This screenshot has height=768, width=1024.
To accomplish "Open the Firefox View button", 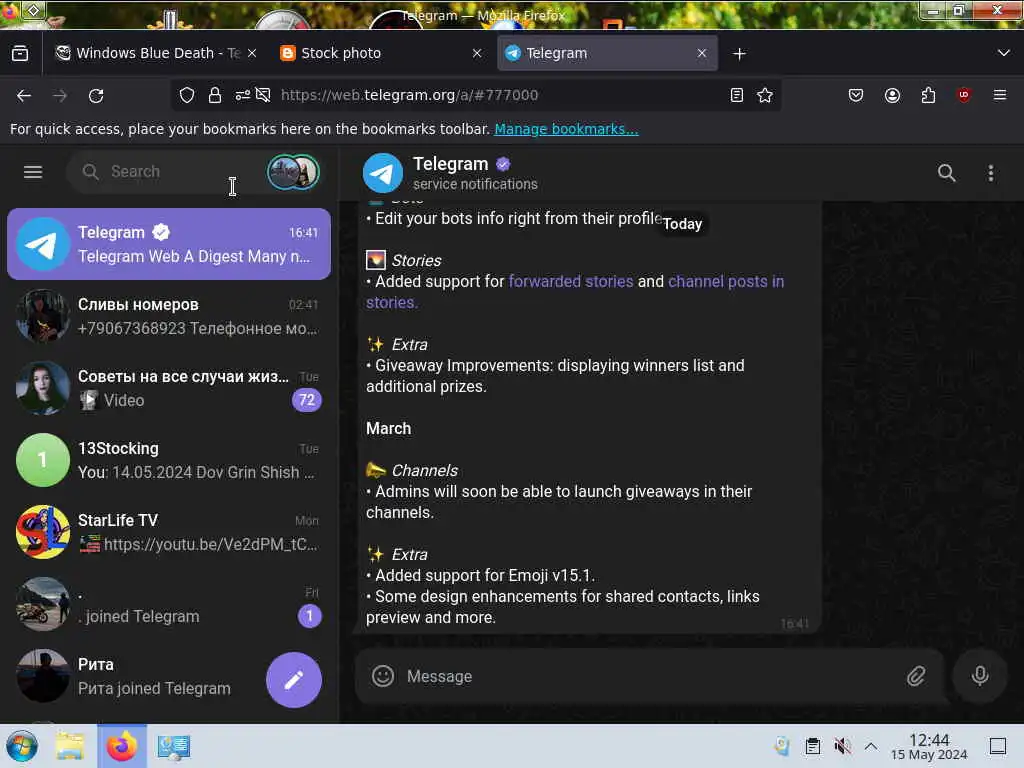I will (x=20, y=53).
